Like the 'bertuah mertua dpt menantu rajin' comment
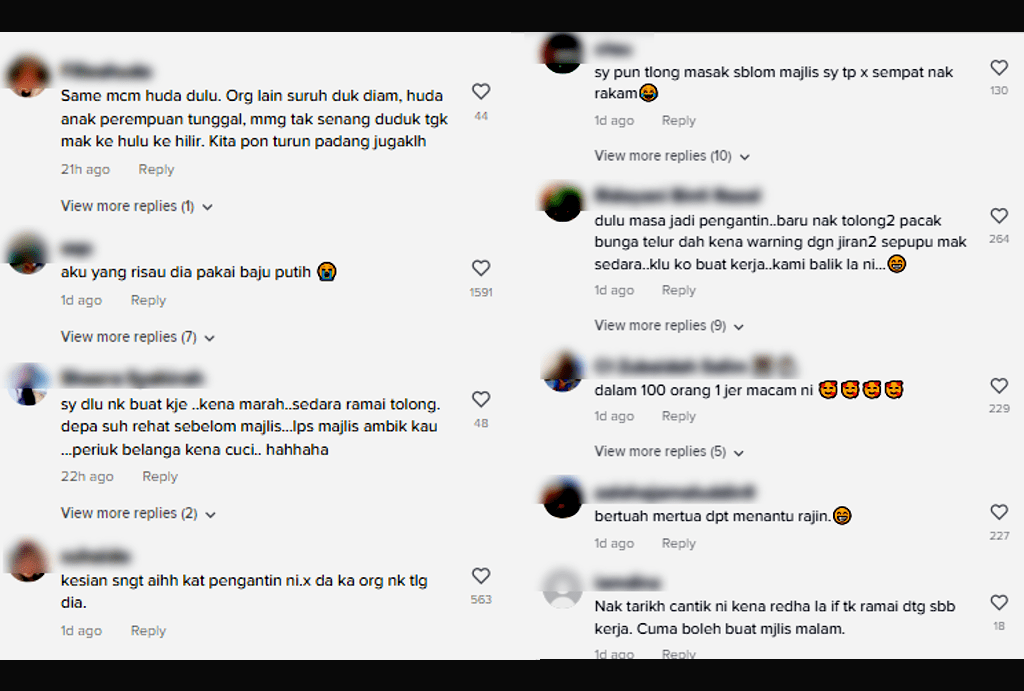 [x=999, y=511]
